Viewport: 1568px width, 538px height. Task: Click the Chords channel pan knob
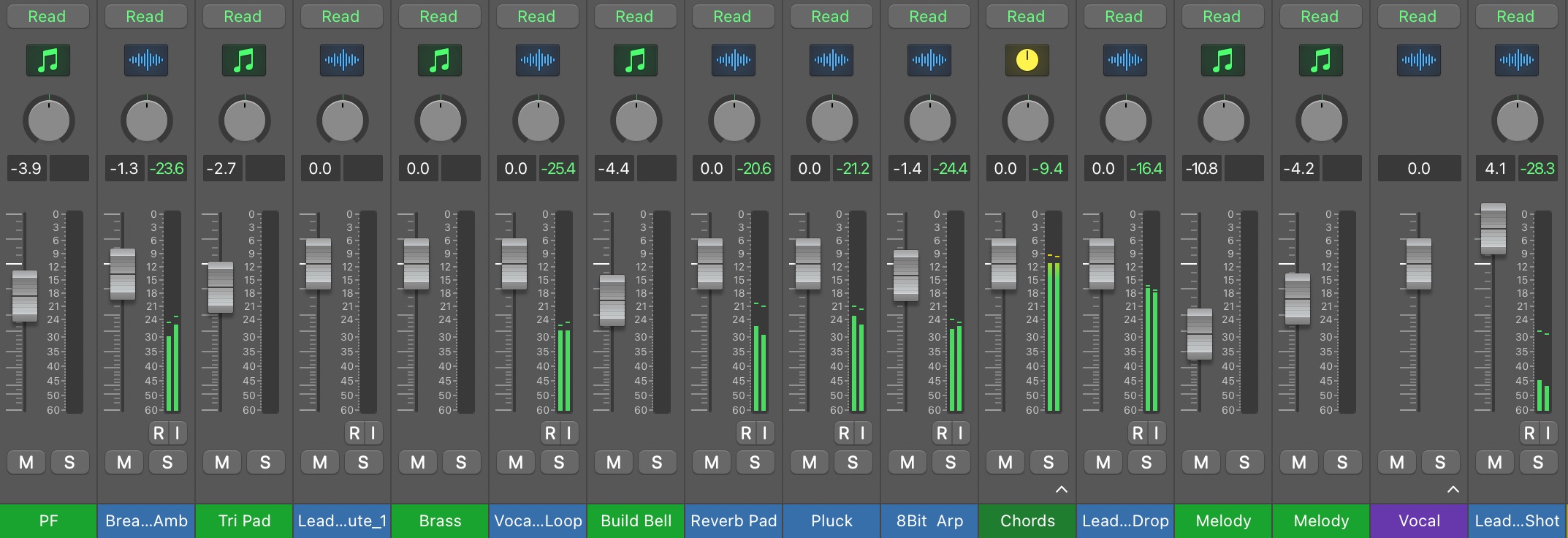pos(1027,120)
